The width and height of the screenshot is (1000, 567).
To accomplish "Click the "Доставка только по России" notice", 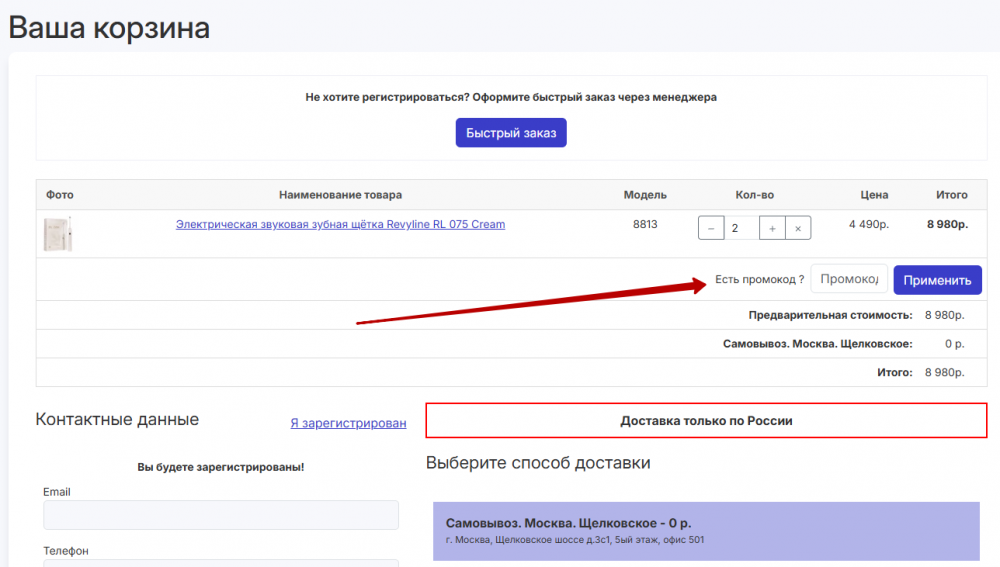I will pos(706,421).
